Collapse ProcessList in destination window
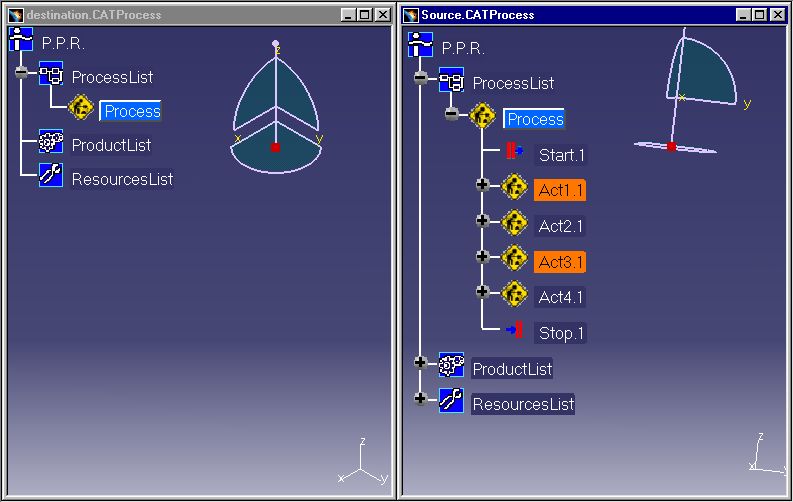Viewport: 793px width, 502px height. tap(21, 74)
